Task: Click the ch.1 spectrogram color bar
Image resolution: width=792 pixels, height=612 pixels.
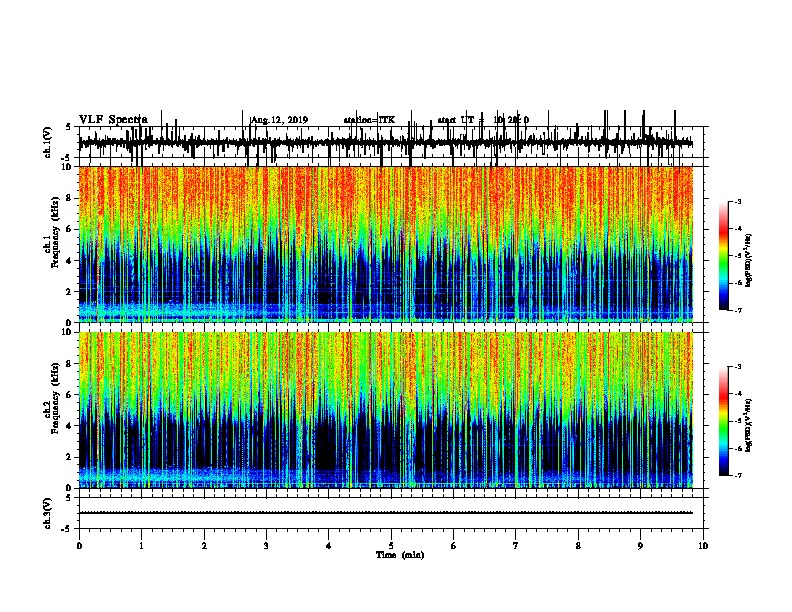Action: 724,256
